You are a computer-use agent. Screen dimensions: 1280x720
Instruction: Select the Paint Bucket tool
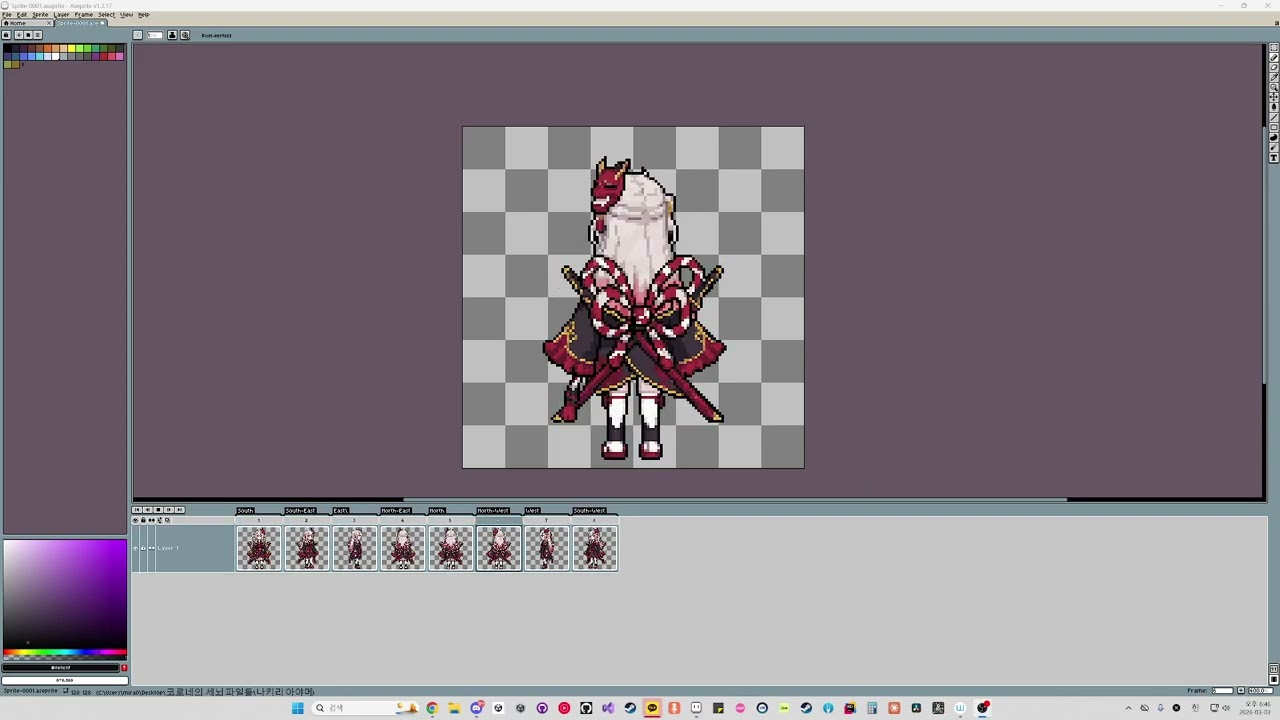click(1274, 107)
